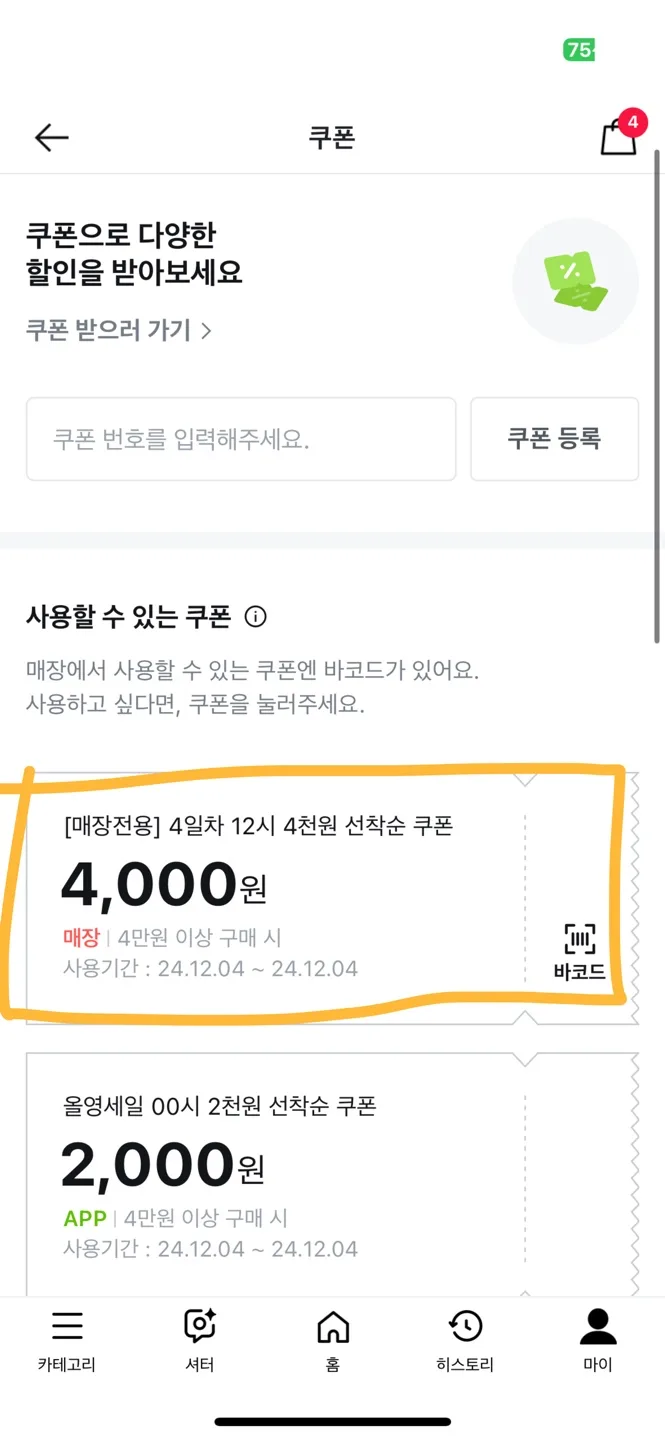Open the 바코드 barcode icon on 4,000원 coupon

[579, 951]
